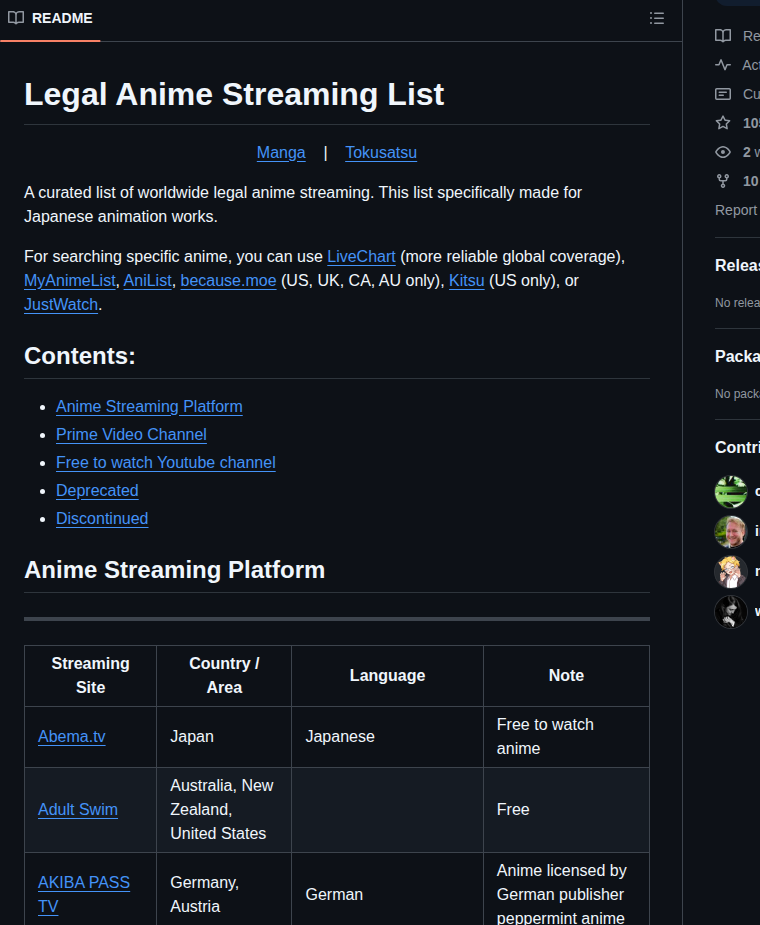Click the watchers eye icon
Screen dimensions: 760x925
[723, 152]
